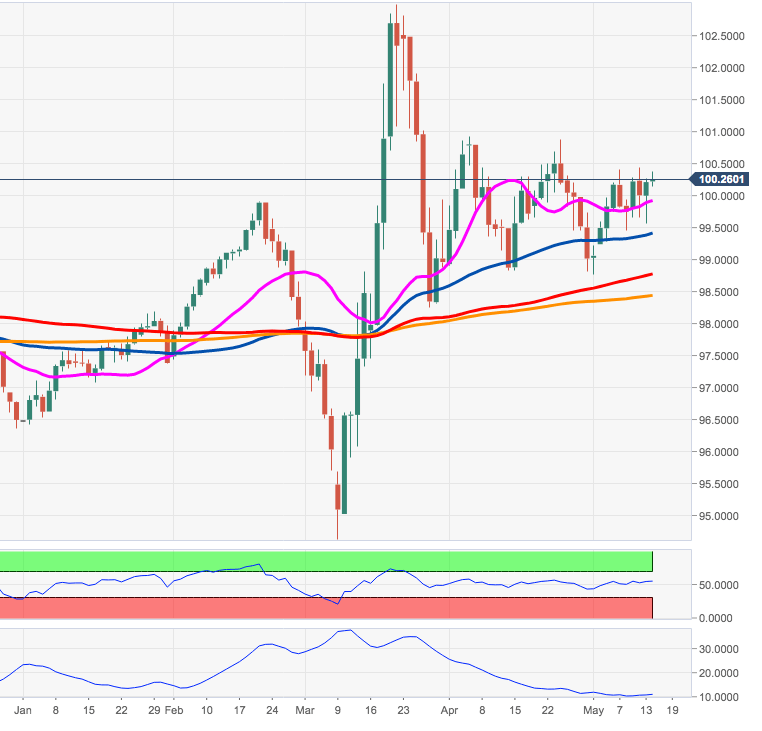Click the 101.0000 price axis label
Viewport: 762px width, 731px height.
[x=722, y=132]
